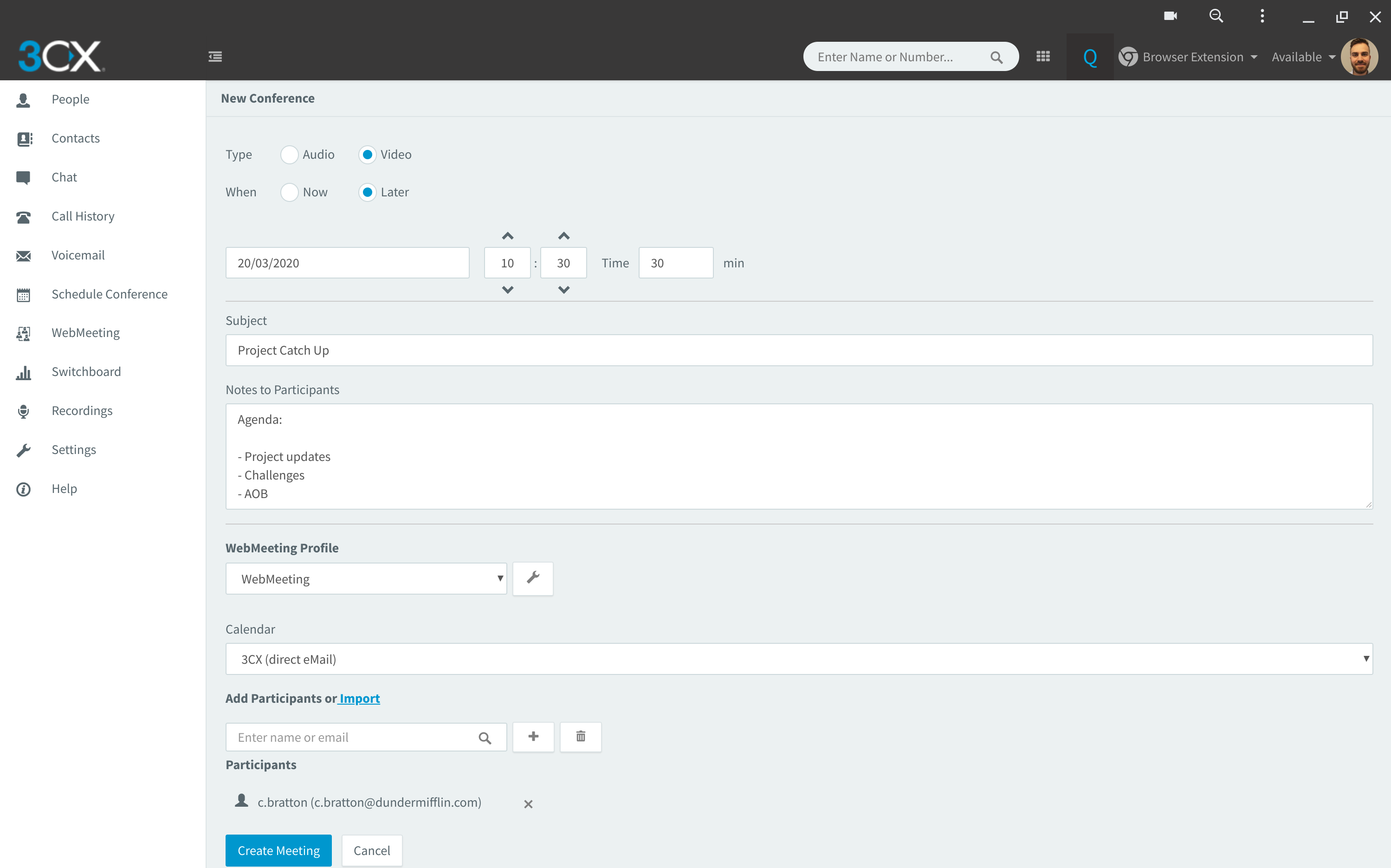This screenshot has width=1391, height=868.
Task: Click the trash icon near participant search
Action: tap(580, 737)
